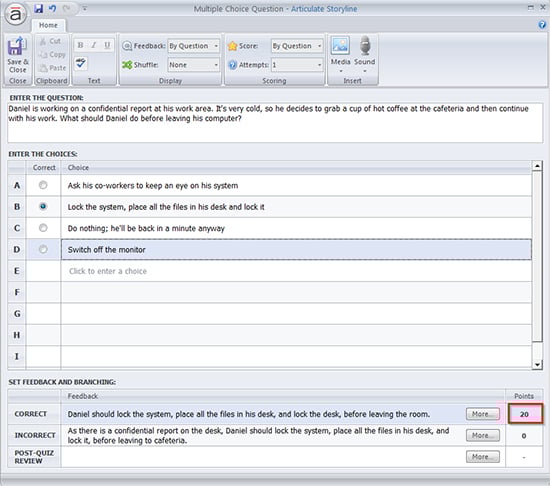This screenshot has height=486, width=550.
Task: Paste from the clipboard
Action: point(52,68)
